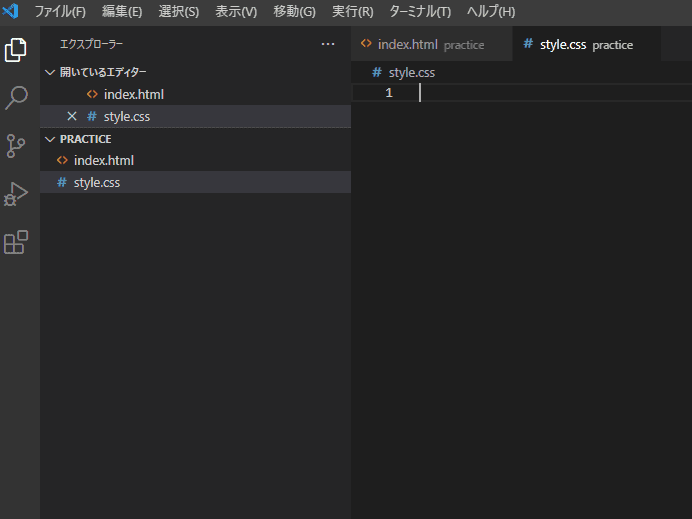Open the ファイル(F) menu

coord(60,12)
